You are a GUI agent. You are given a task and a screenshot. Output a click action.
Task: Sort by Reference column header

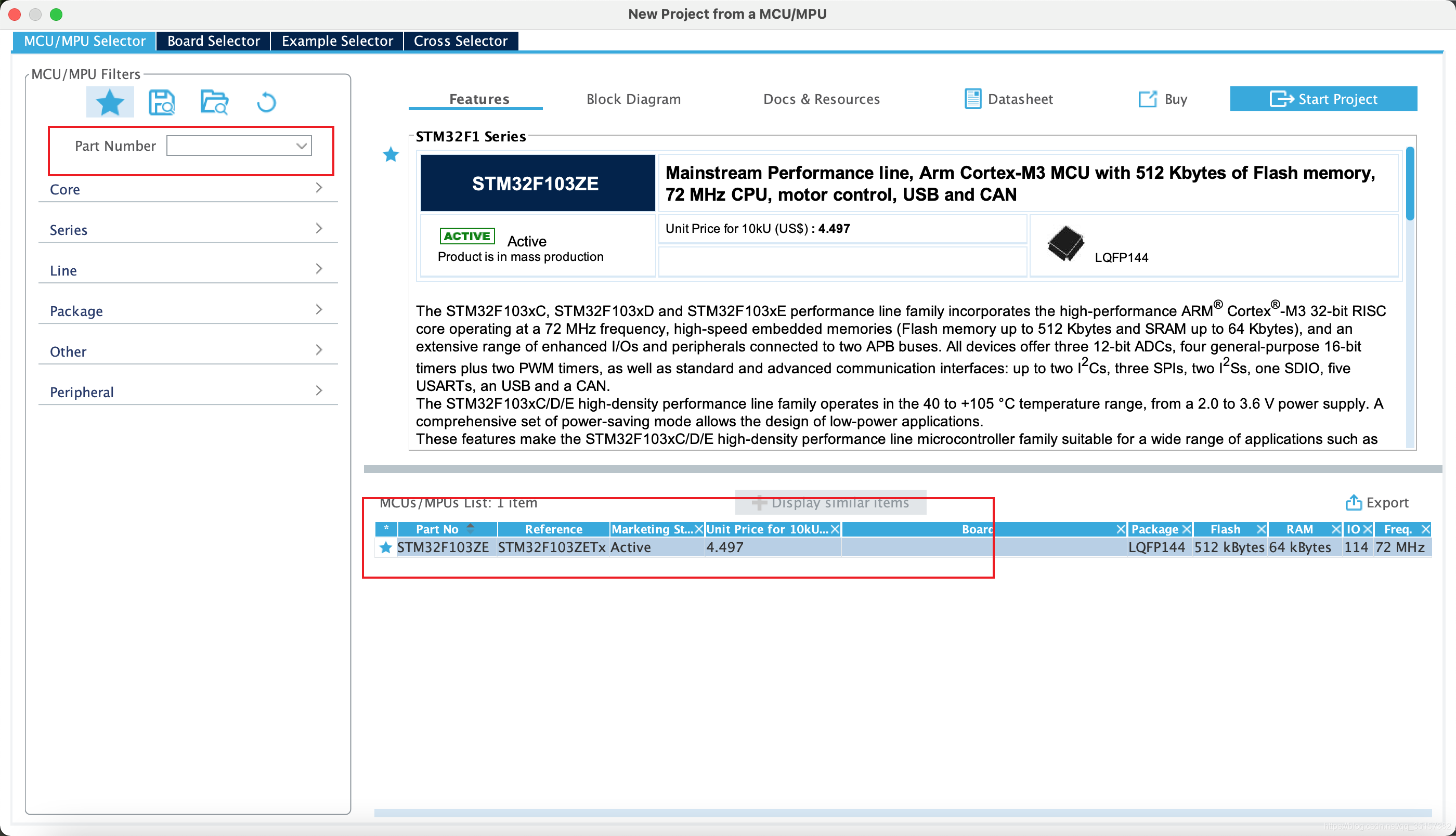pyautogui.click(x=553, y=529)
